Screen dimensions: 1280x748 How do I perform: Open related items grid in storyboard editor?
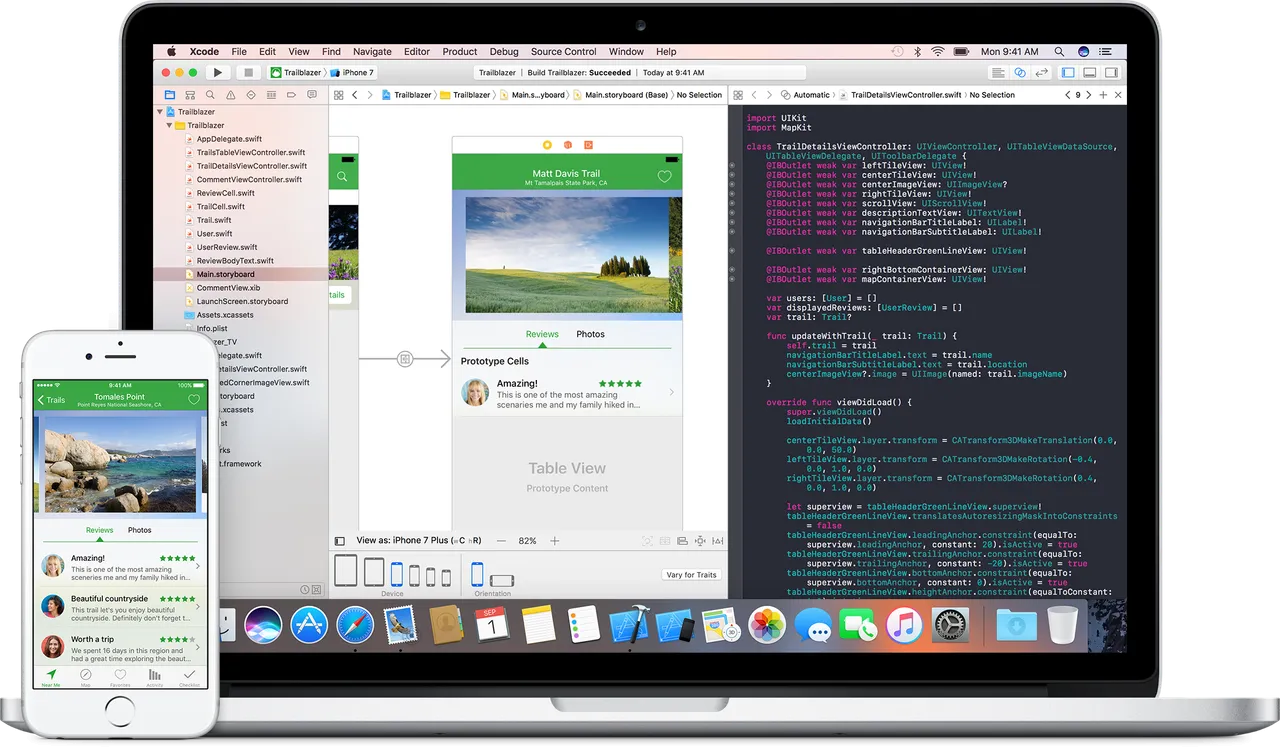tap(338, 95)
